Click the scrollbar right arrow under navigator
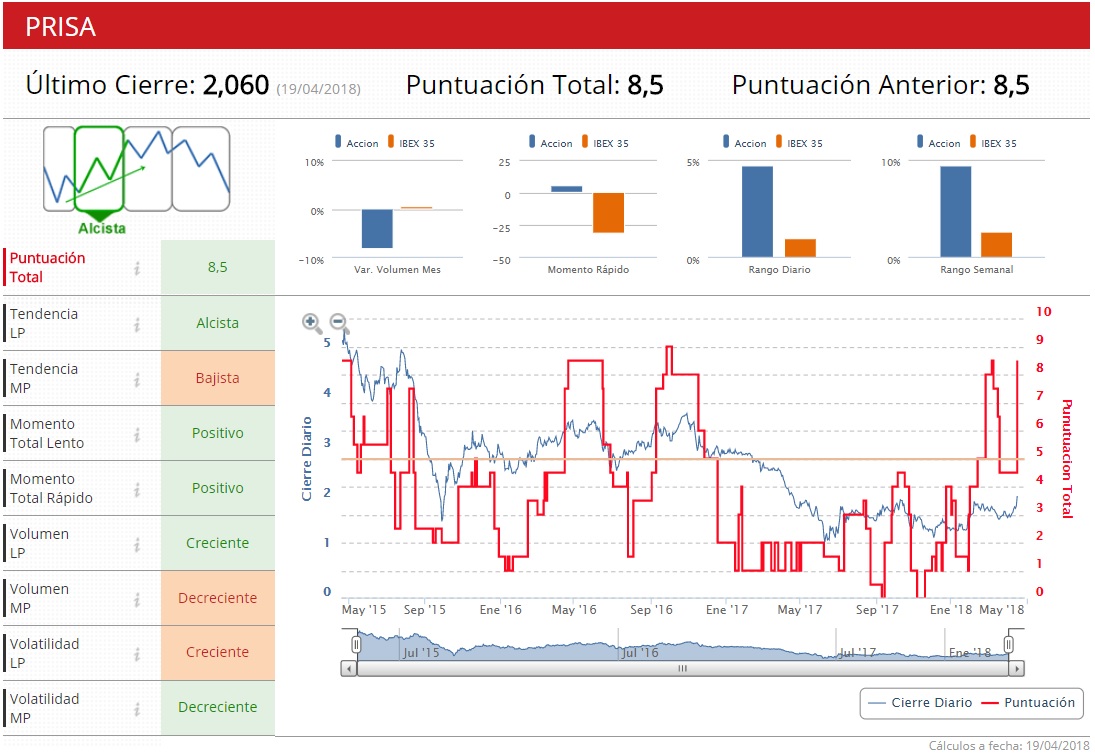Image resolution: width=1095 pixels, height=755 pixels. (x=1017, y=668)
